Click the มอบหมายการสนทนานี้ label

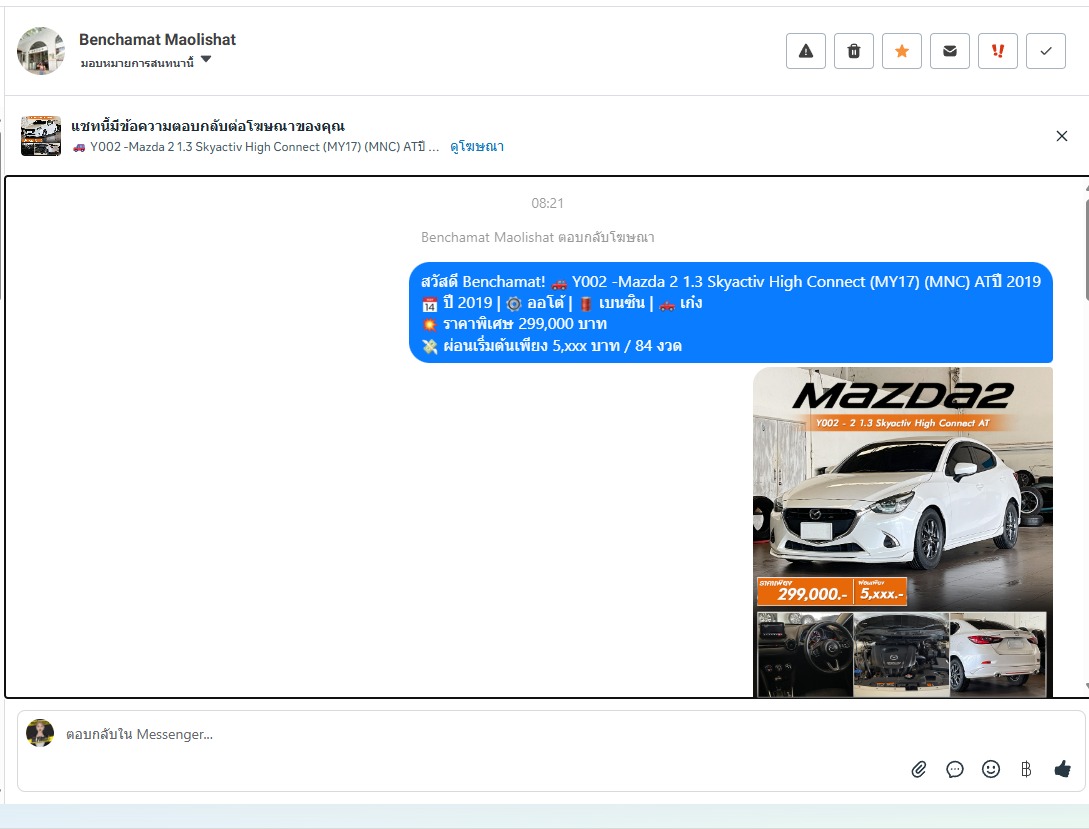coord(137,63)
